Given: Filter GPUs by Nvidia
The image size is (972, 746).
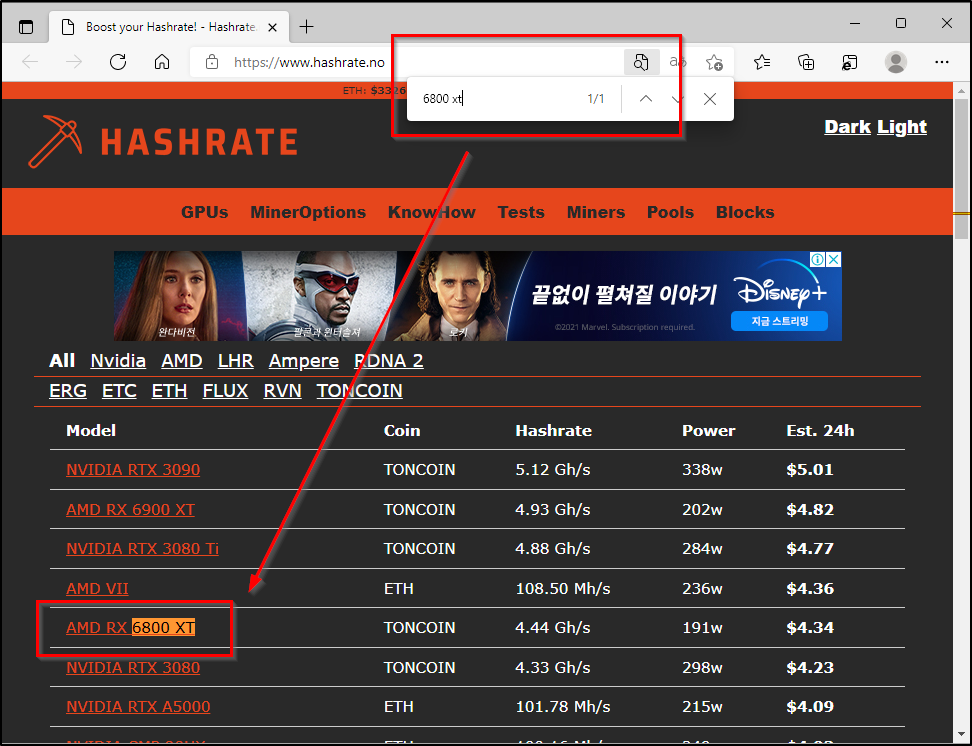Looking at the screenshot, I should point(118,361).
